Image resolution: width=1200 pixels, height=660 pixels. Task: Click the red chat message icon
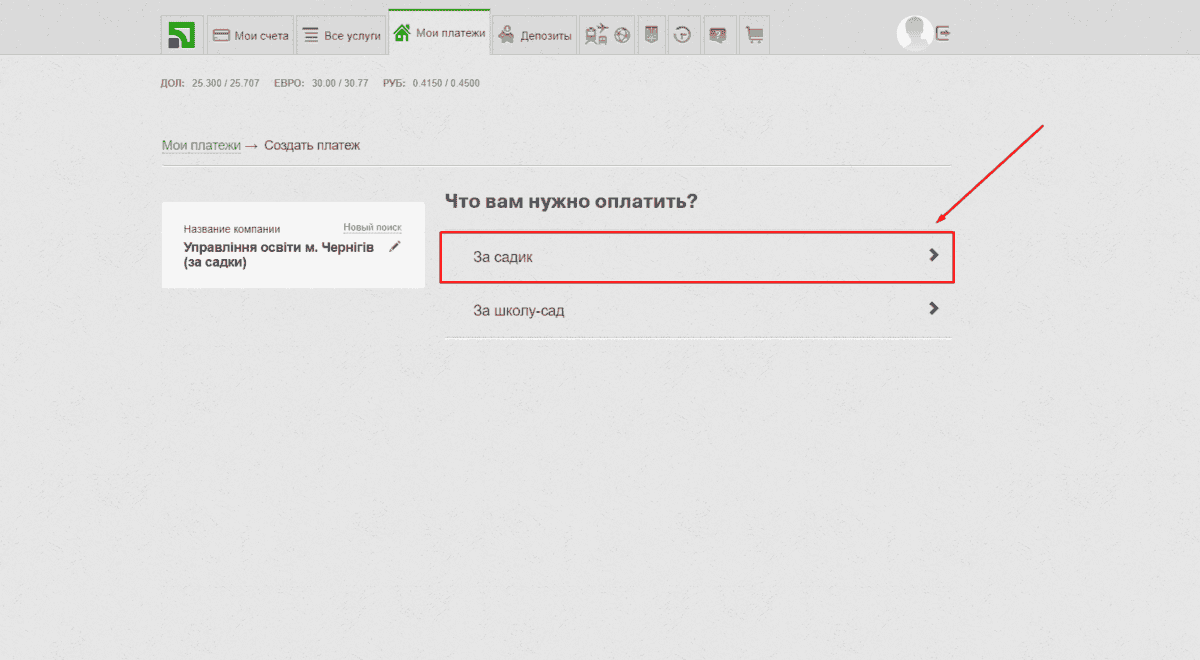tap(717, 35)
